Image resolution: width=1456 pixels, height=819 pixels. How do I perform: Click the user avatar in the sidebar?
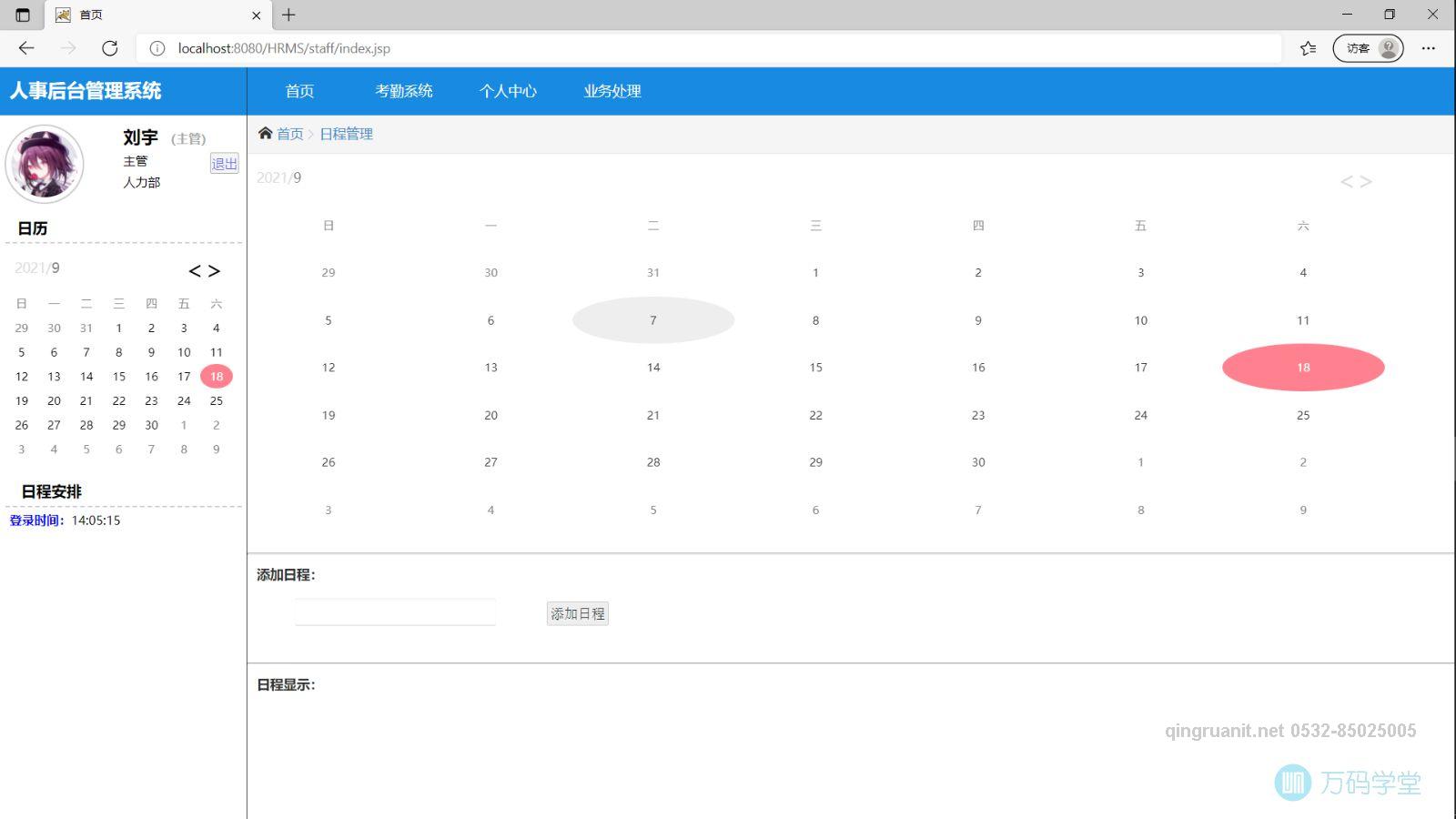click(43, 165)
